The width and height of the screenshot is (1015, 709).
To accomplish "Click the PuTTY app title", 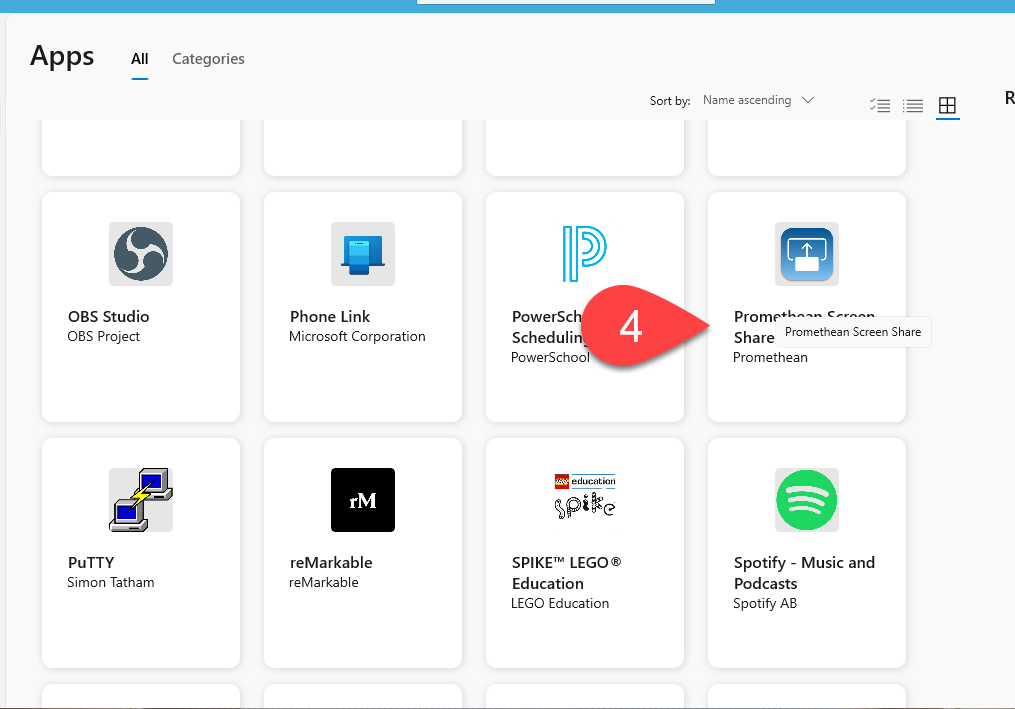I will (91, 563).
